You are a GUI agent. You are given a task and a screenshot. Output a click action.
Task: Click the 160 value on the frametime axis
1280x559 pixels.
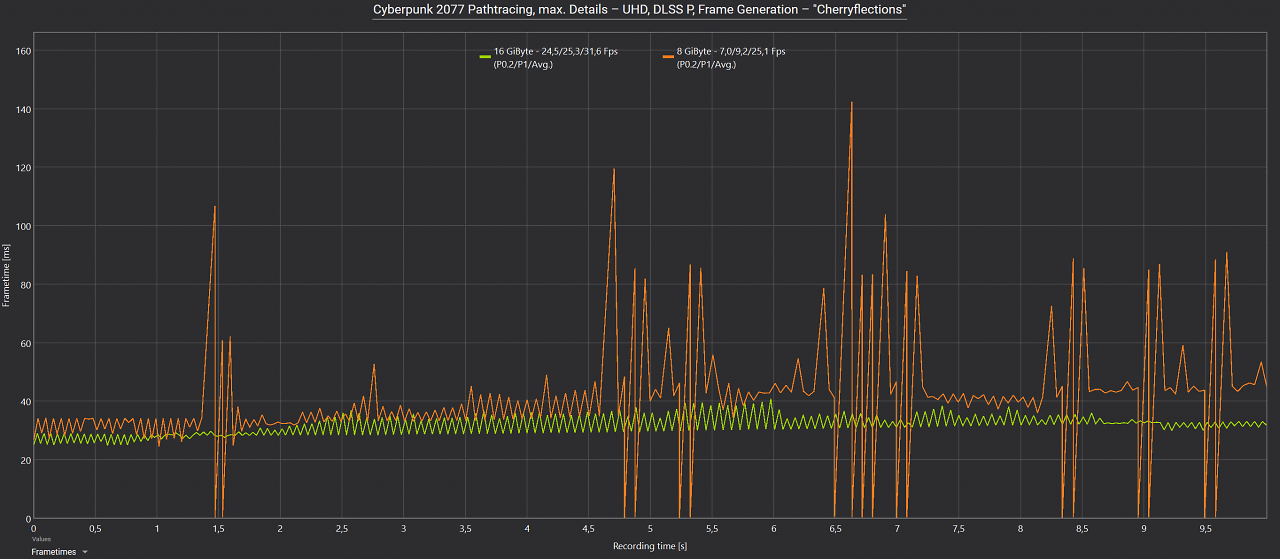point(21,50)
